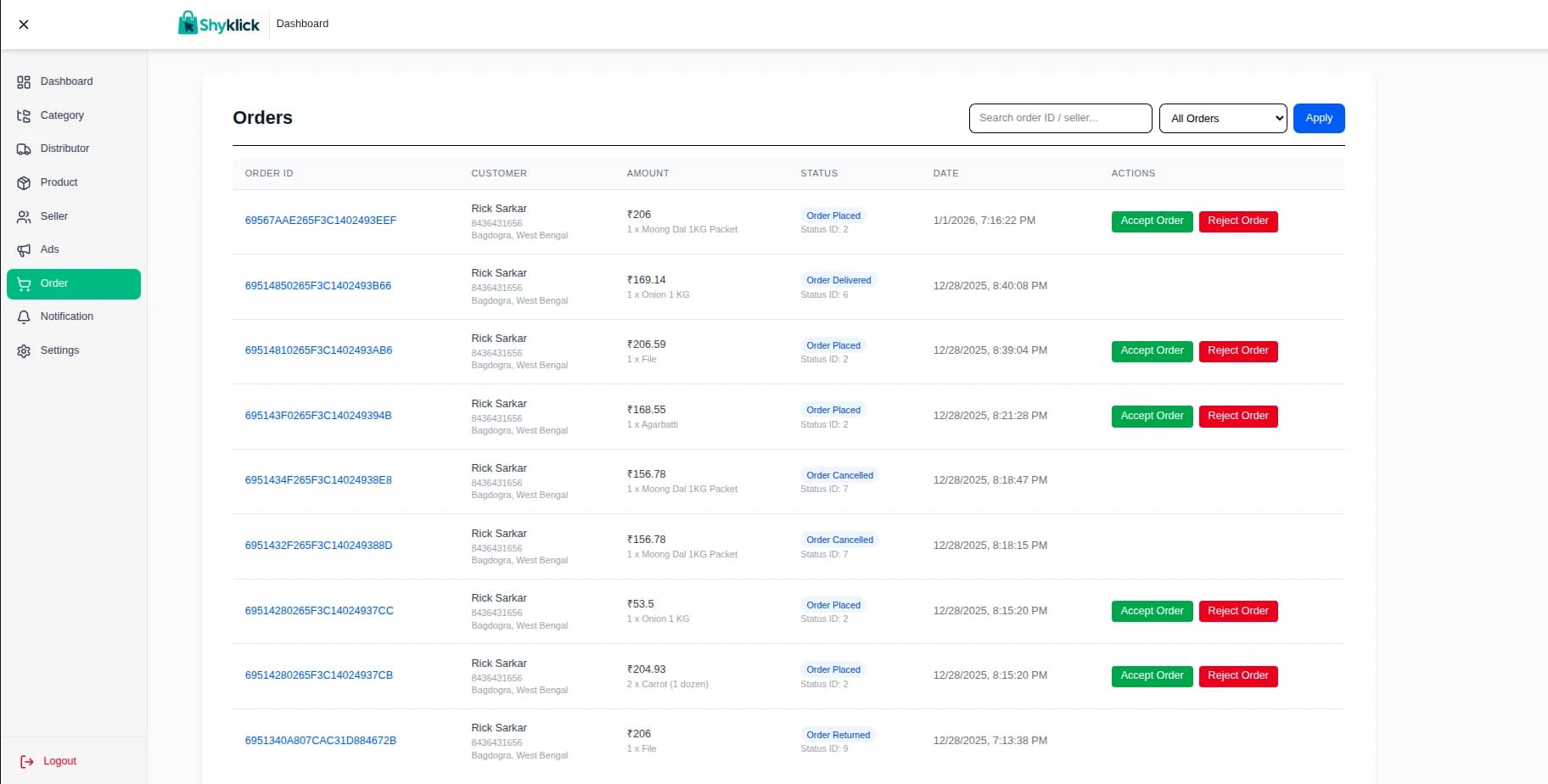Accept the ₹206 Moong Dal order
Viewport: 1548px width, 784px height.
tap(1152, 221)
